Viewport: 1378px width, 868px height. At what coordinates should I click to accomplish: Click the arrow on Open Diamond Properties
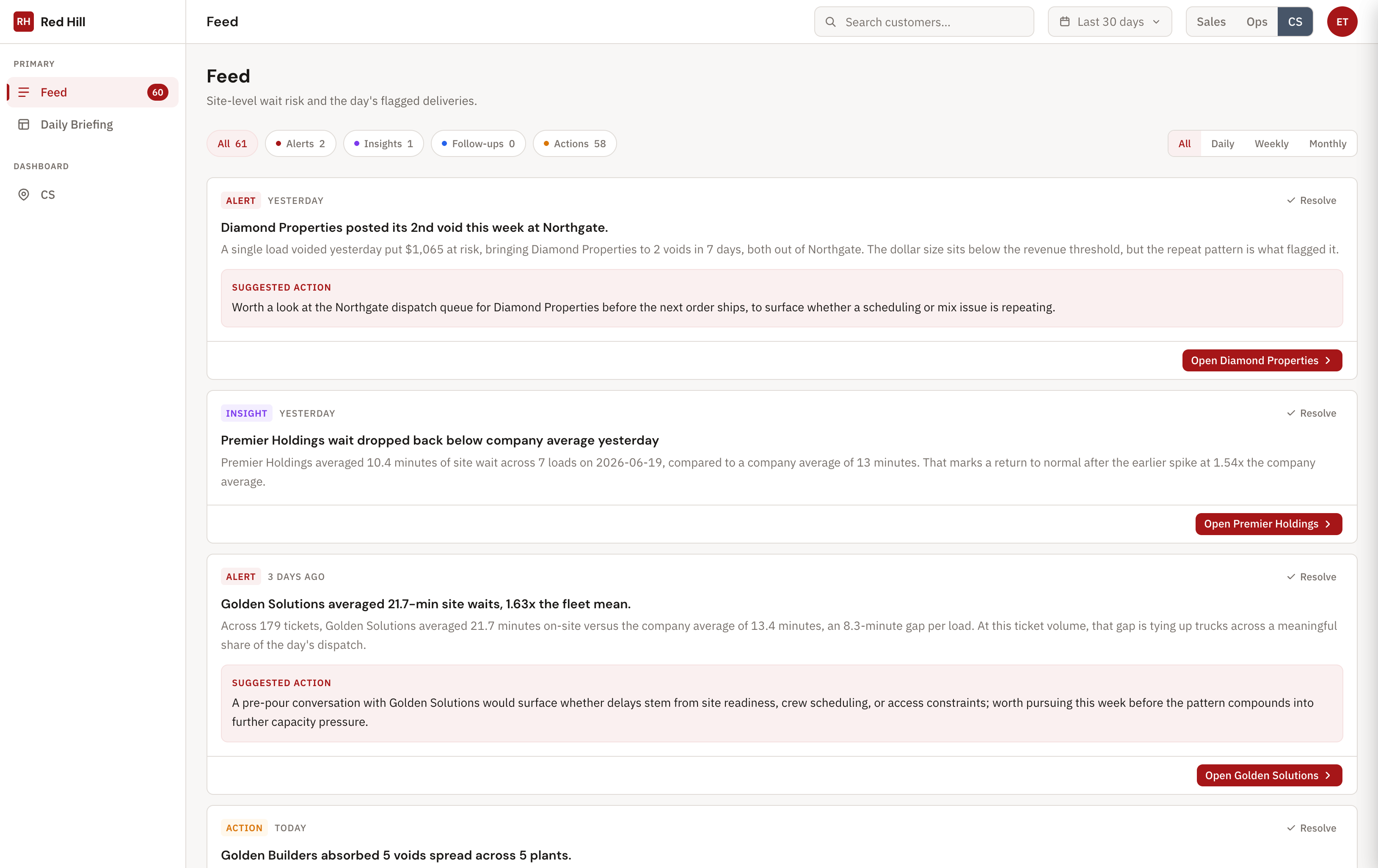[1328, 360]
